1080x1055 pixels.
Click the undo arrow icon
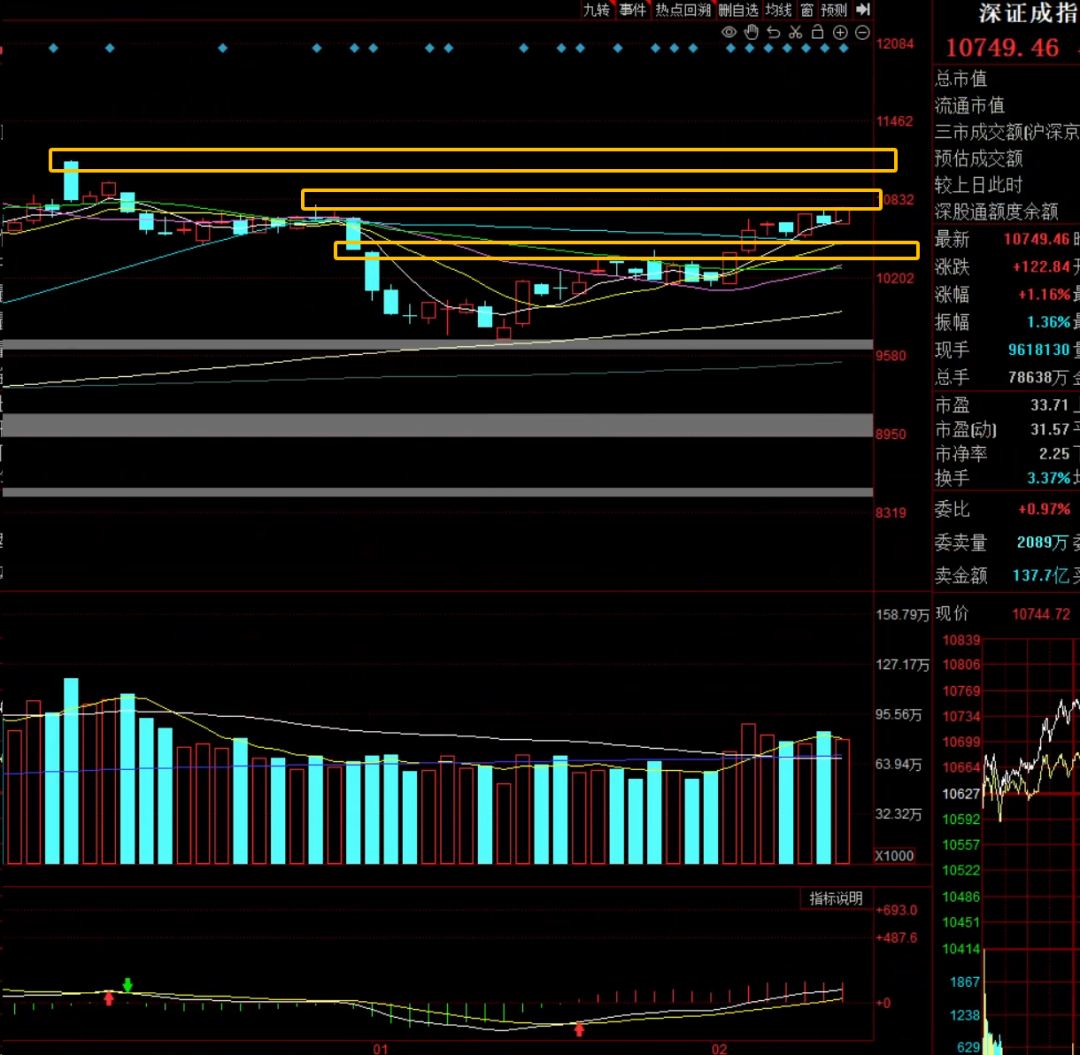(x=773, y=33)
